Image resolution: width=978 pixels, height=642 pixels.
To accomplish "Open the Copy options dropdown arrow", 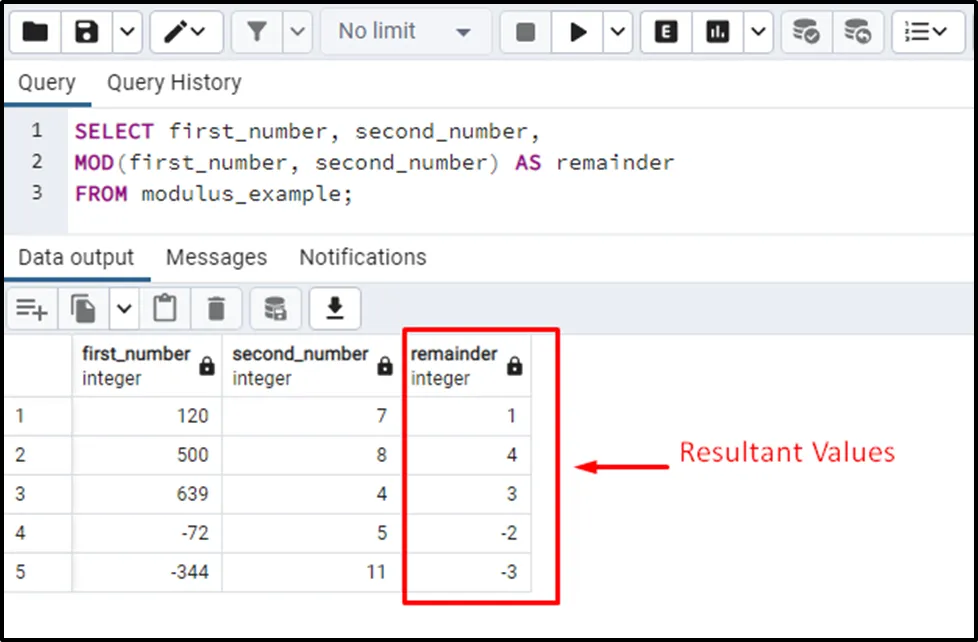I will click(x=123, y=309).
